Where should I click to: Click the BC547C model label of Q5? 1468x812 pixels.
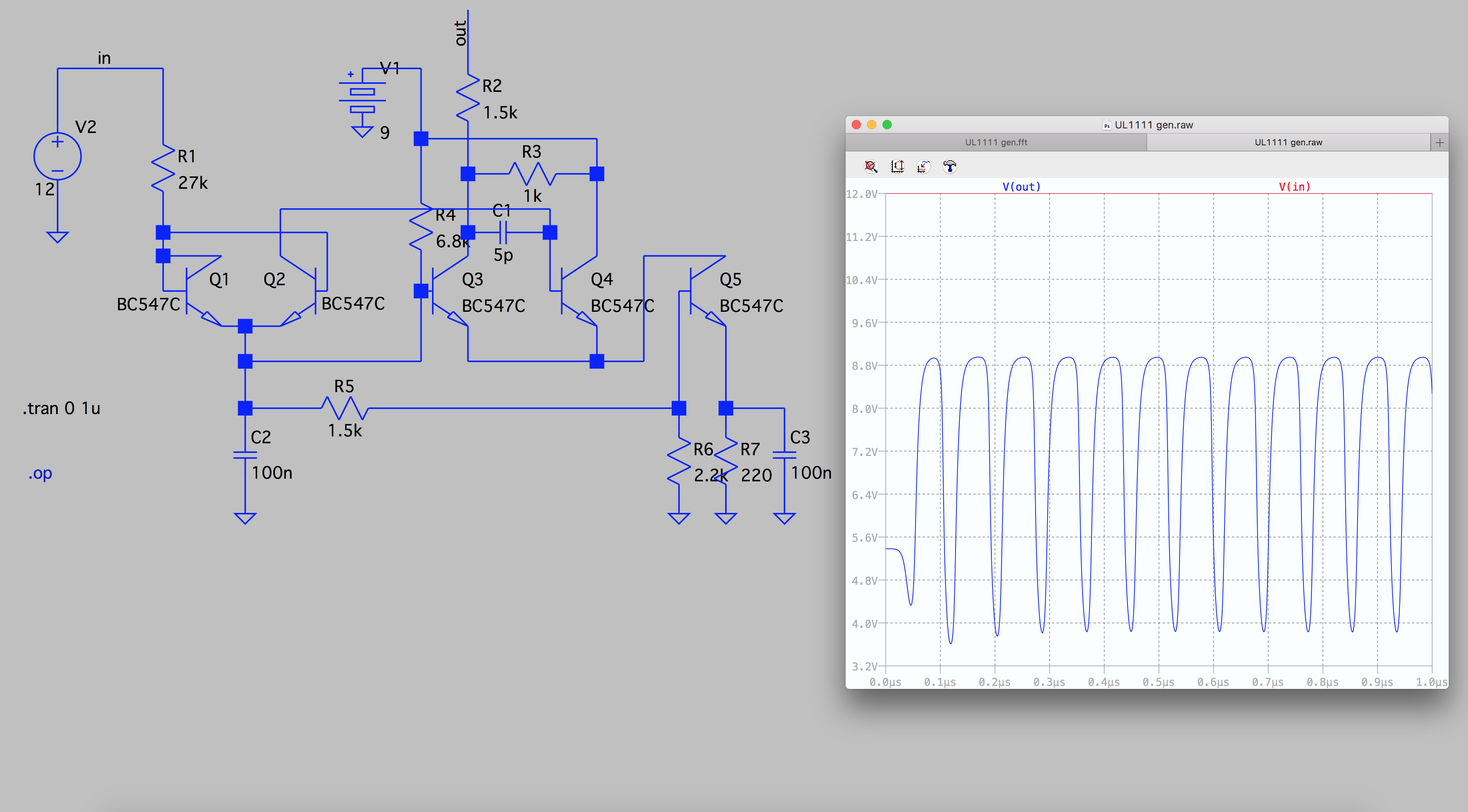pos(751,306)
